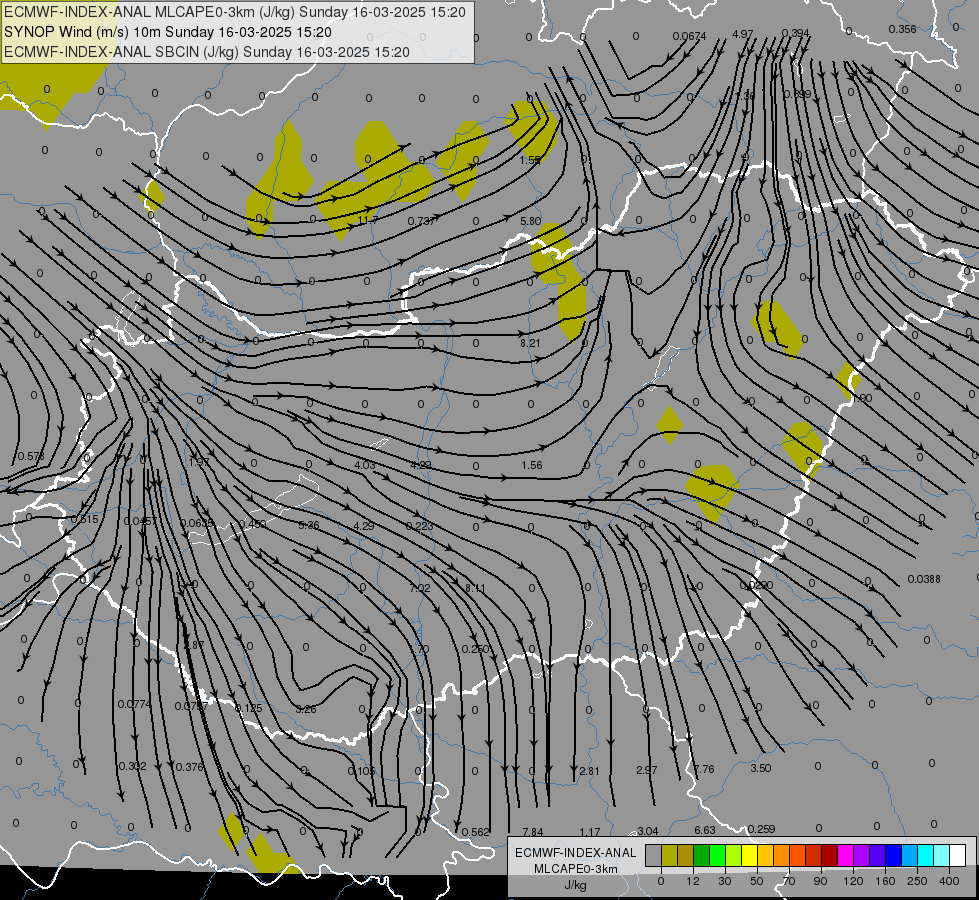The width and height of the screenshot is (979, 900).
Task: Click the 0.0774 map value
Action: (135, 704)
